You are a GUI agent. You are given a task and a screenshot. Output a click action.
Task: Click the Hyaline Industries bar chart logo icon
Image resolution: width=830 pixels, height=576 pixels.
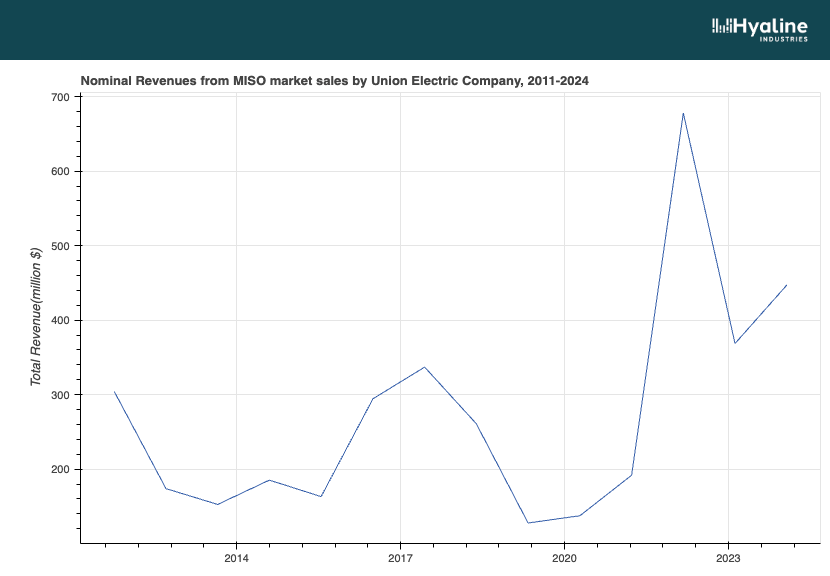(x=721, y=26)
